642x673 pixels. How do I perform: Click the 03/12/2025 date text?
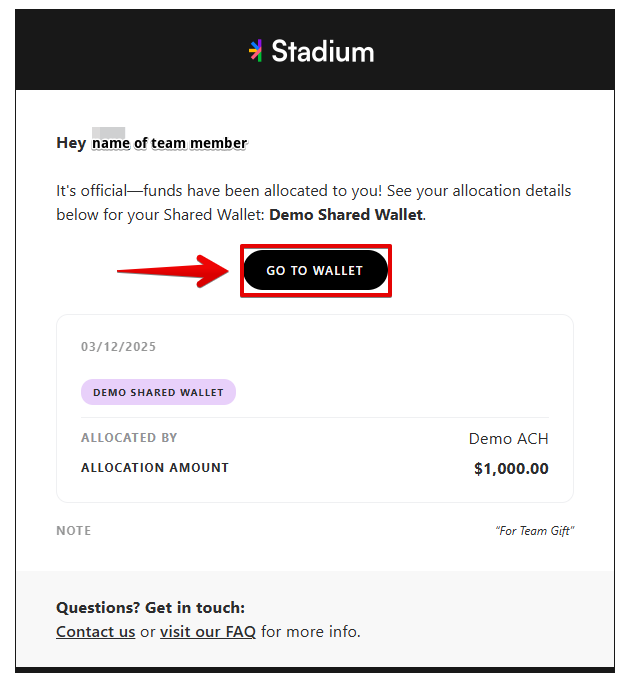[x=118, y=346]
